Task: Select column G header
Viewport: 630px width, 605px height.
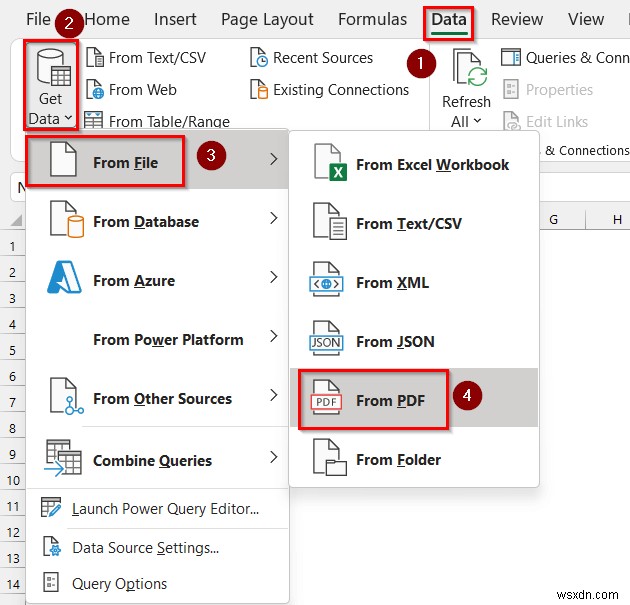Action: click(562, 219)
